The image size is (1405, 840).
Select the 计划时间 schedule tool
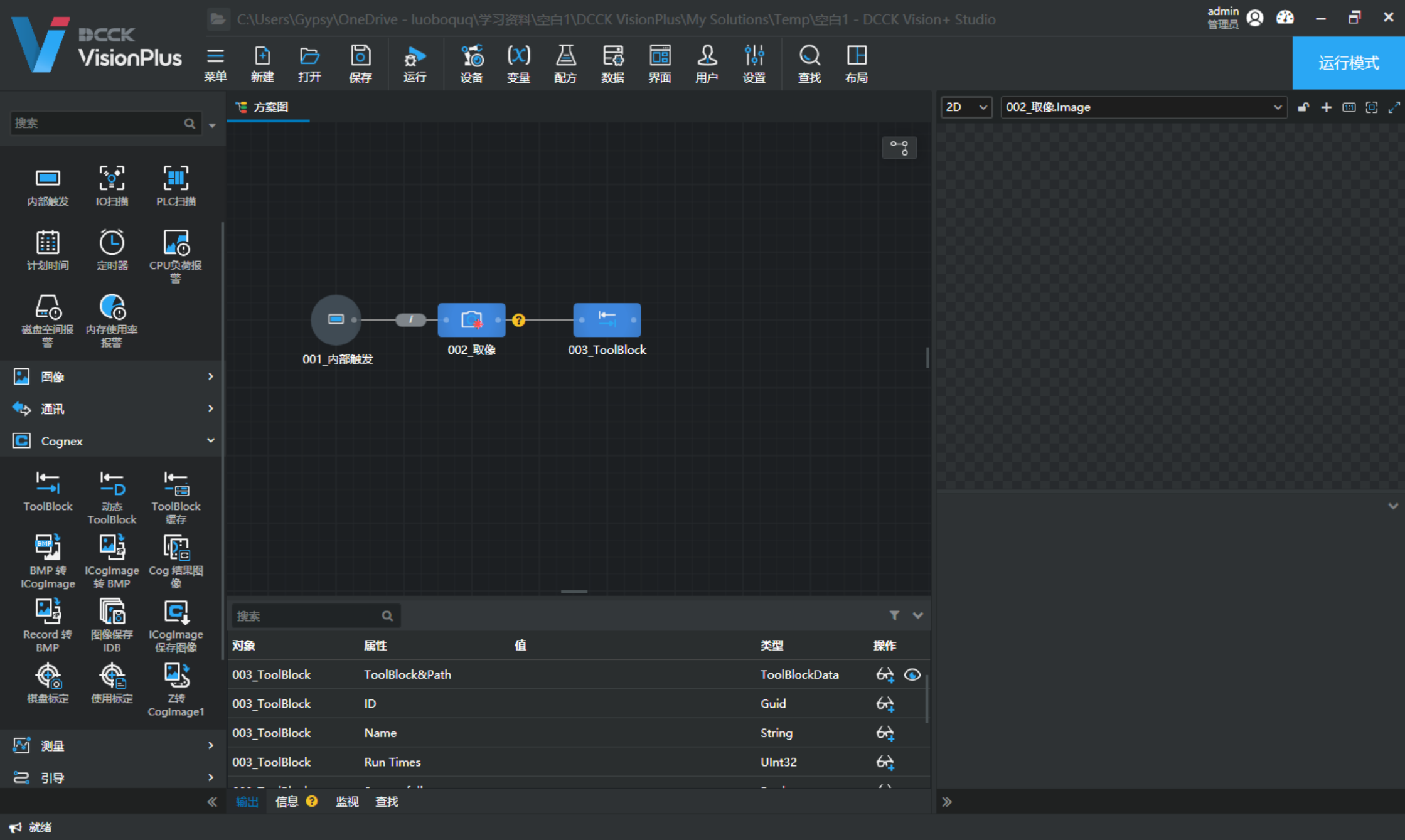point(48,250)
